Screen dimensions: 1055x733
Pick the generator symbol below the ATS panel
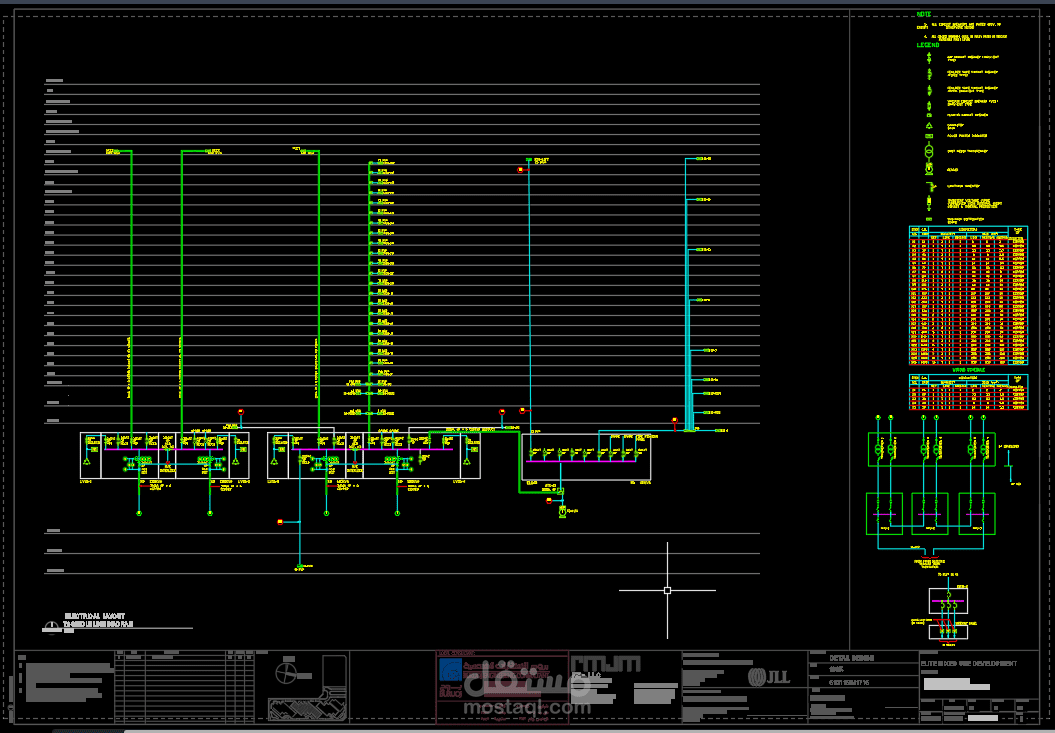pos(563,512)
